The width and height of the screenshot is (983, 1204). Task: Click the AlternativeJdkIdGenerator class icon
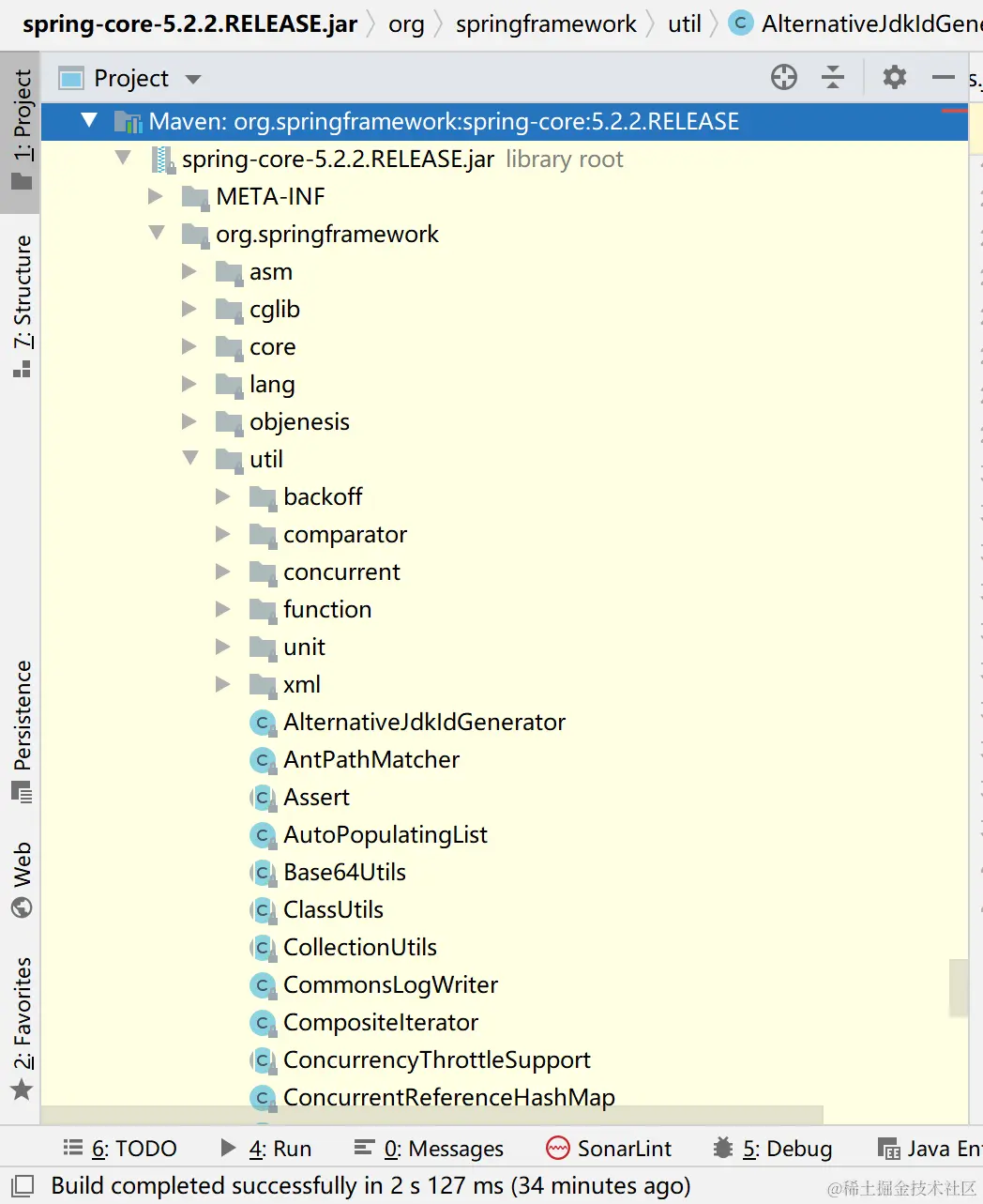tap(263, 723)
